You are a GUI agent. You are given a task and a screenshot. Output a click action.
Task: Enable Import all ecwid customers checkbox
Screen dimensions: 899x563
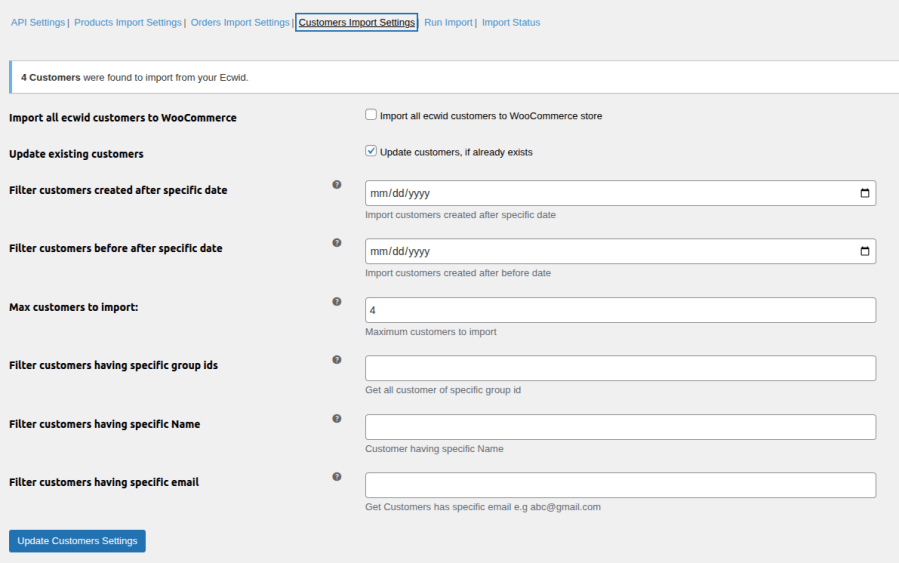371,115
